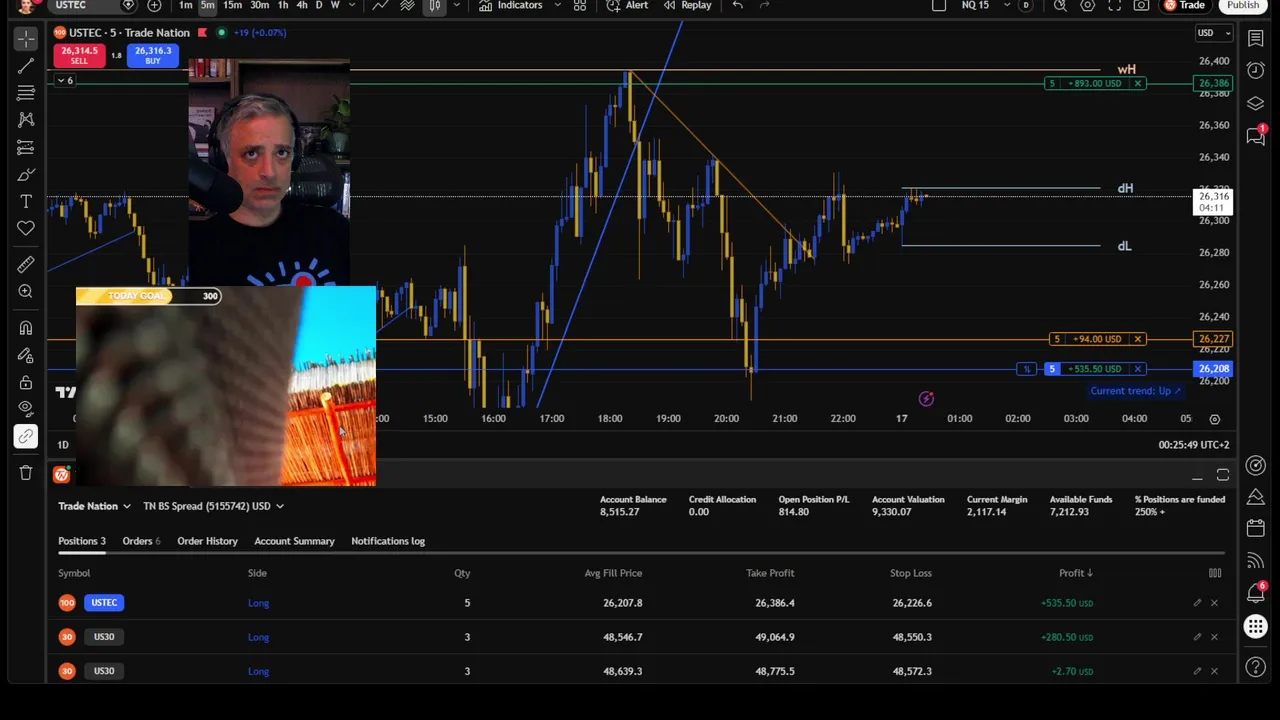The image size is (1280, 720).
Task: Click the red SELL 26,314.5 button
Action: [x=79, y=55]
